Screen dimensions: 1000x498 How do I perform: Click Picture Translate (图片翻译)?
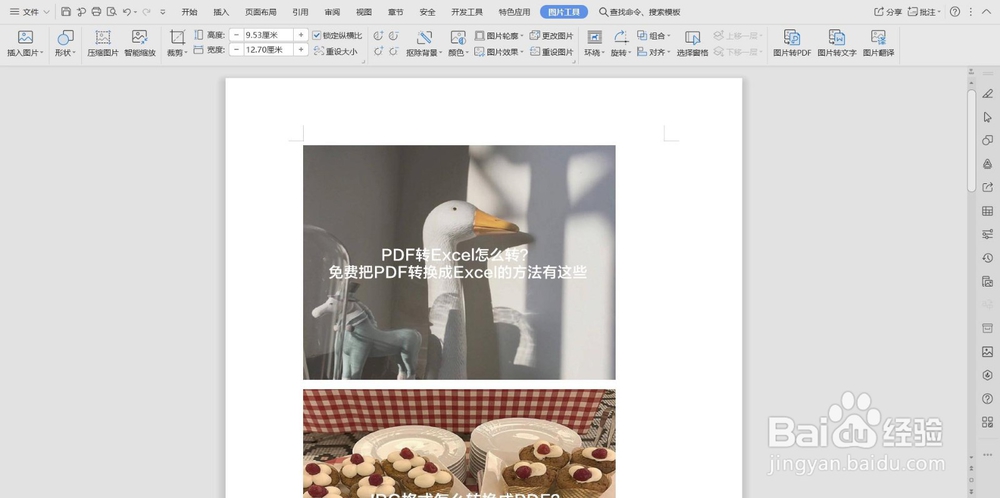[879, 43]
